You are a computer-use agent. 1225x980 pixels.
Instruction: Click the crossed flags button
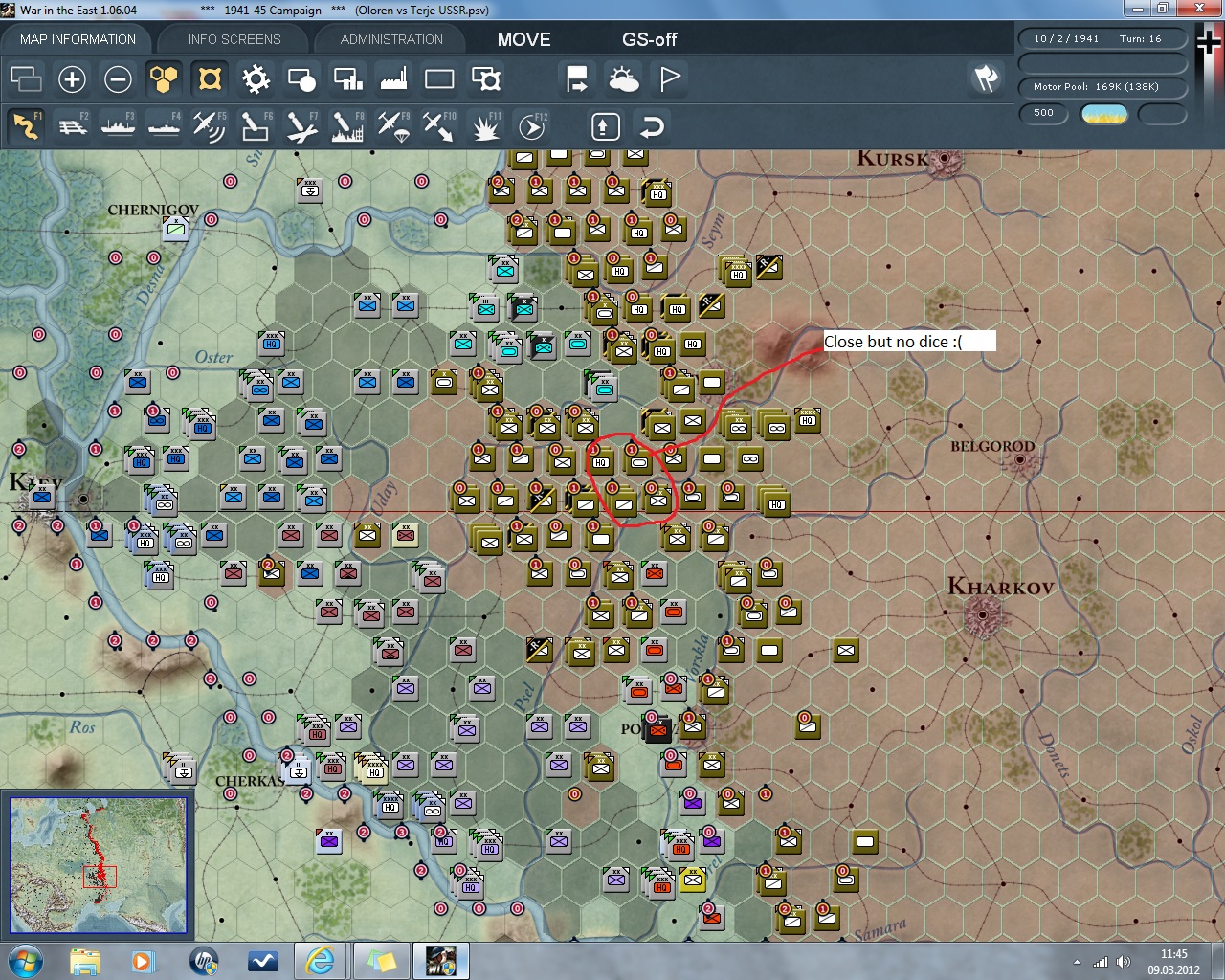point(986,78)
